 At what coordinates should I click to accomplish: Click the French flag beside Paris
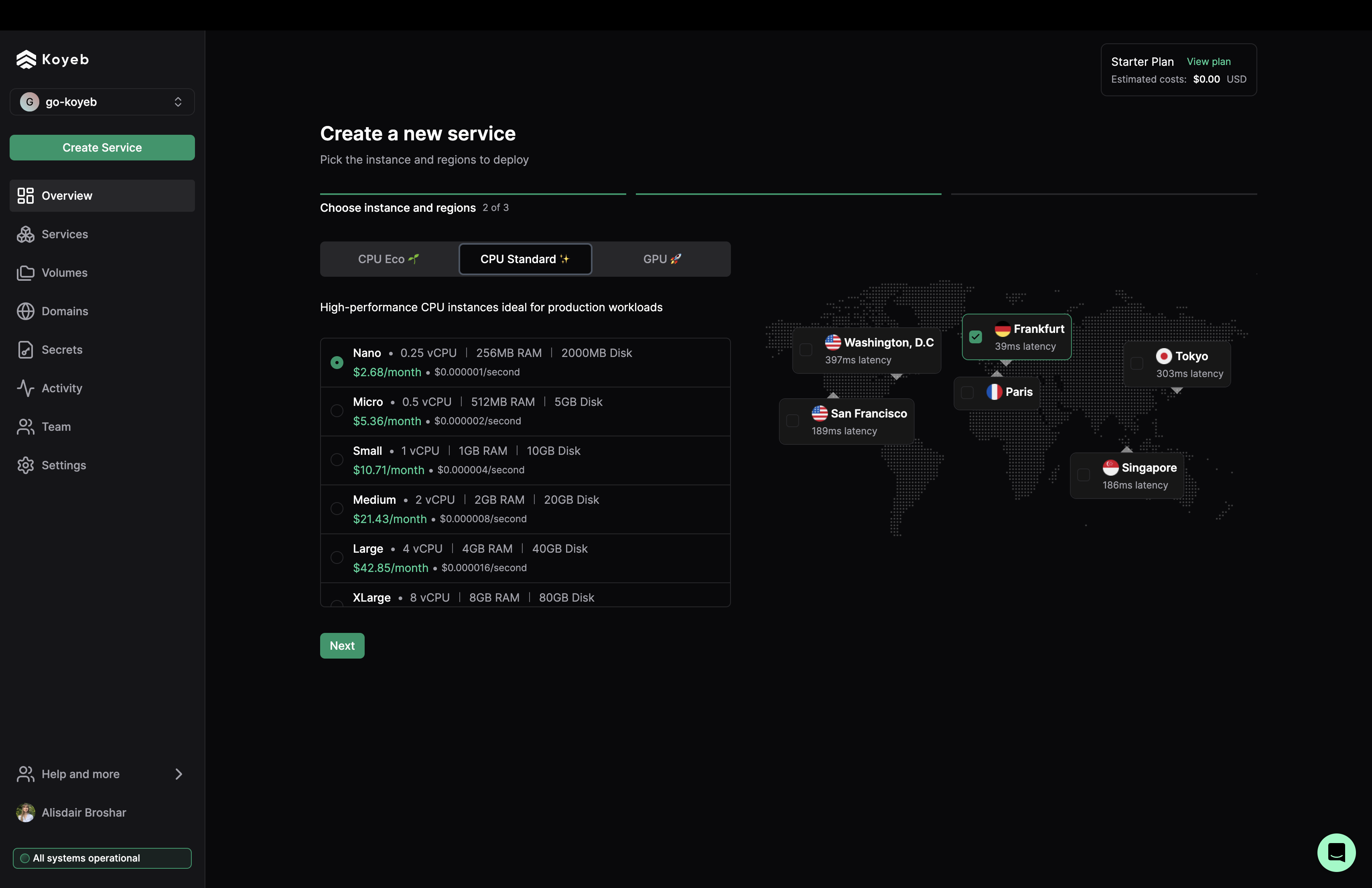pyautogui.click(x=994, y=392)
